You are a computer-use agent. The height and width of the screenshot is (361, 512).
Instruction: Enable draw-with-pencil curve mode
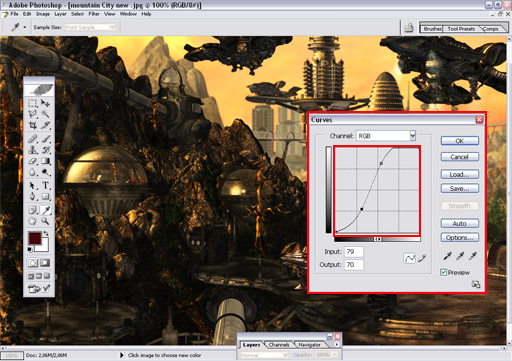tap(422, 258)
